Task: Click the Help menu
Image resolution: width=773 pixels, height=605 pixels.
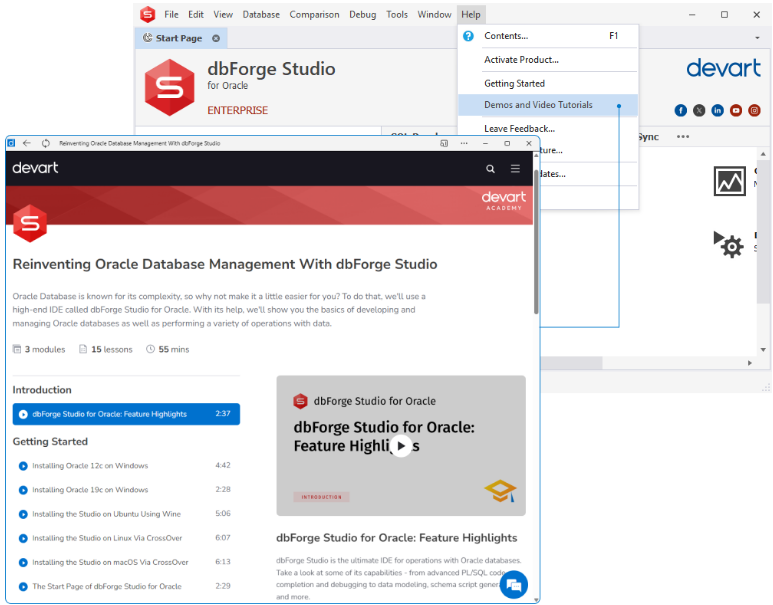Action: 471,15
